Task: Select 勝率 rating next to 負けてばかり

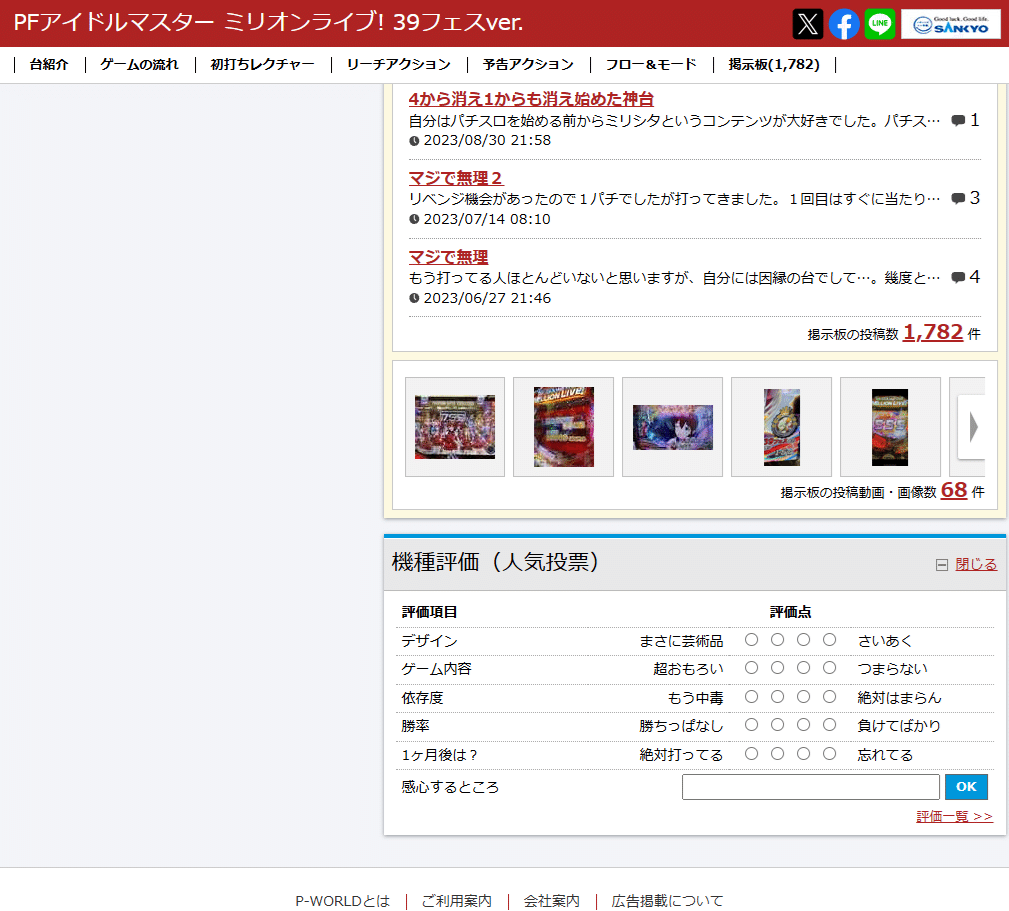Action: coord(829,725)
